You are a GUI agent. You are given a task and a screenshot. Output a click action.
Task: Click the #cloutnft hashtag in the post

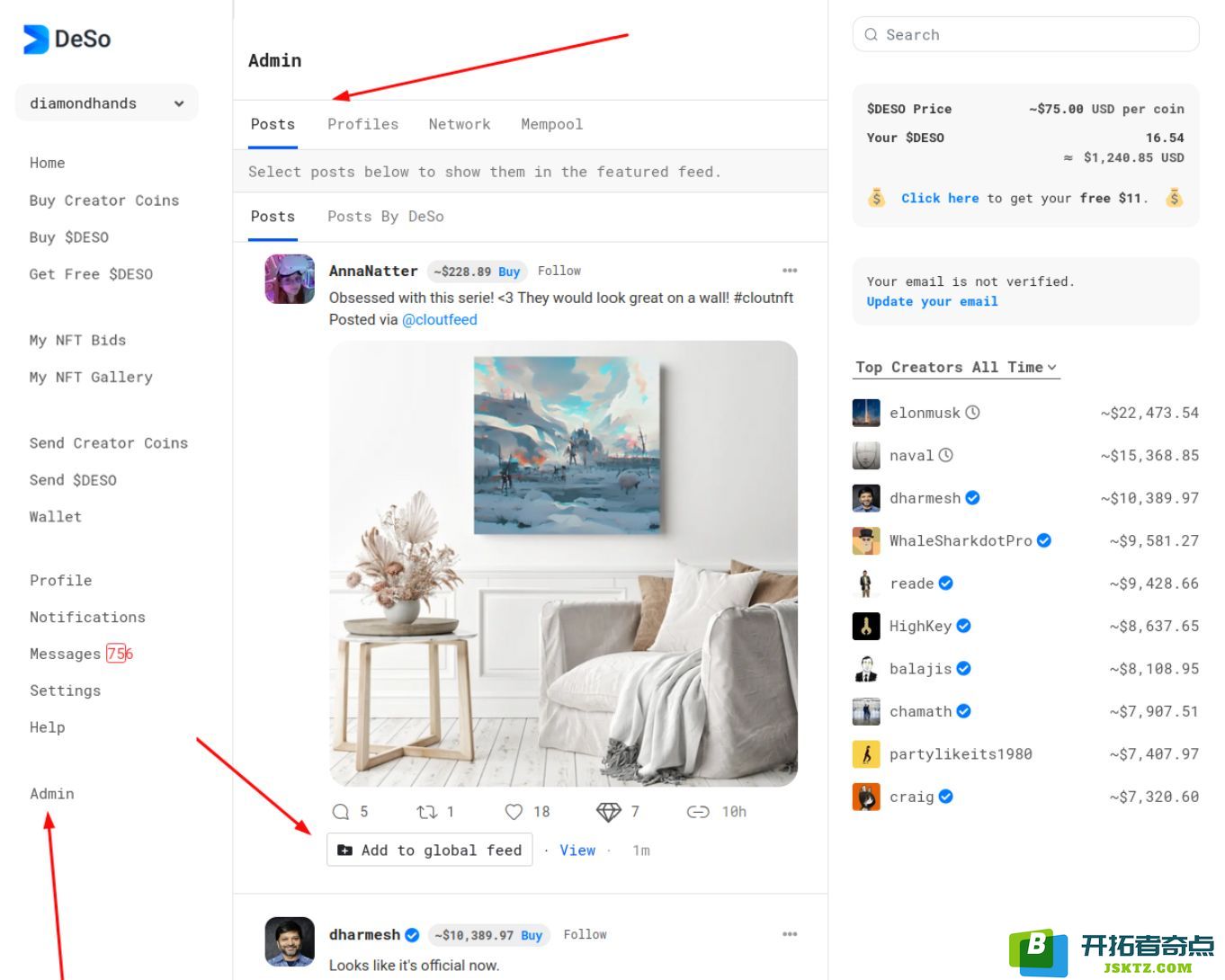pyautogui.click(x=764, y=298)
